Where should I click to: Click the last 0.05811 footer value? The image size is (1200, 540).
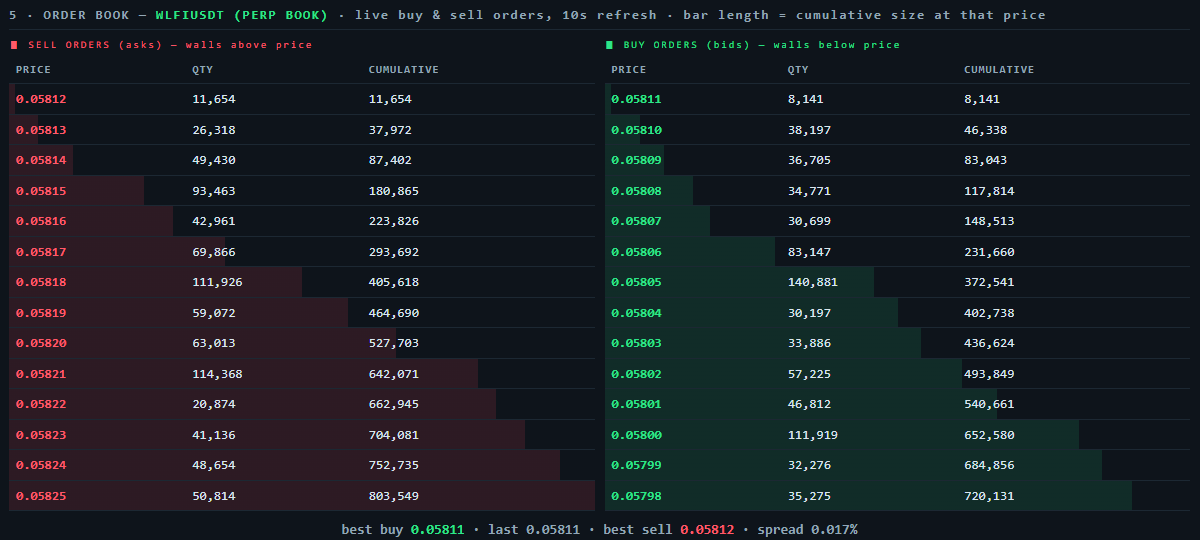(534, 529)
